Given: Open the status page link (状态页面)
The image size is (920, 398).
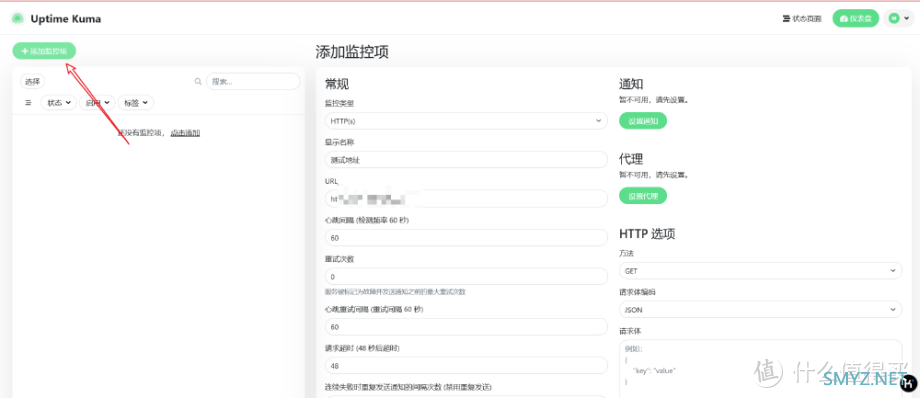Looking at the screenshot, I should coord(802,19).
